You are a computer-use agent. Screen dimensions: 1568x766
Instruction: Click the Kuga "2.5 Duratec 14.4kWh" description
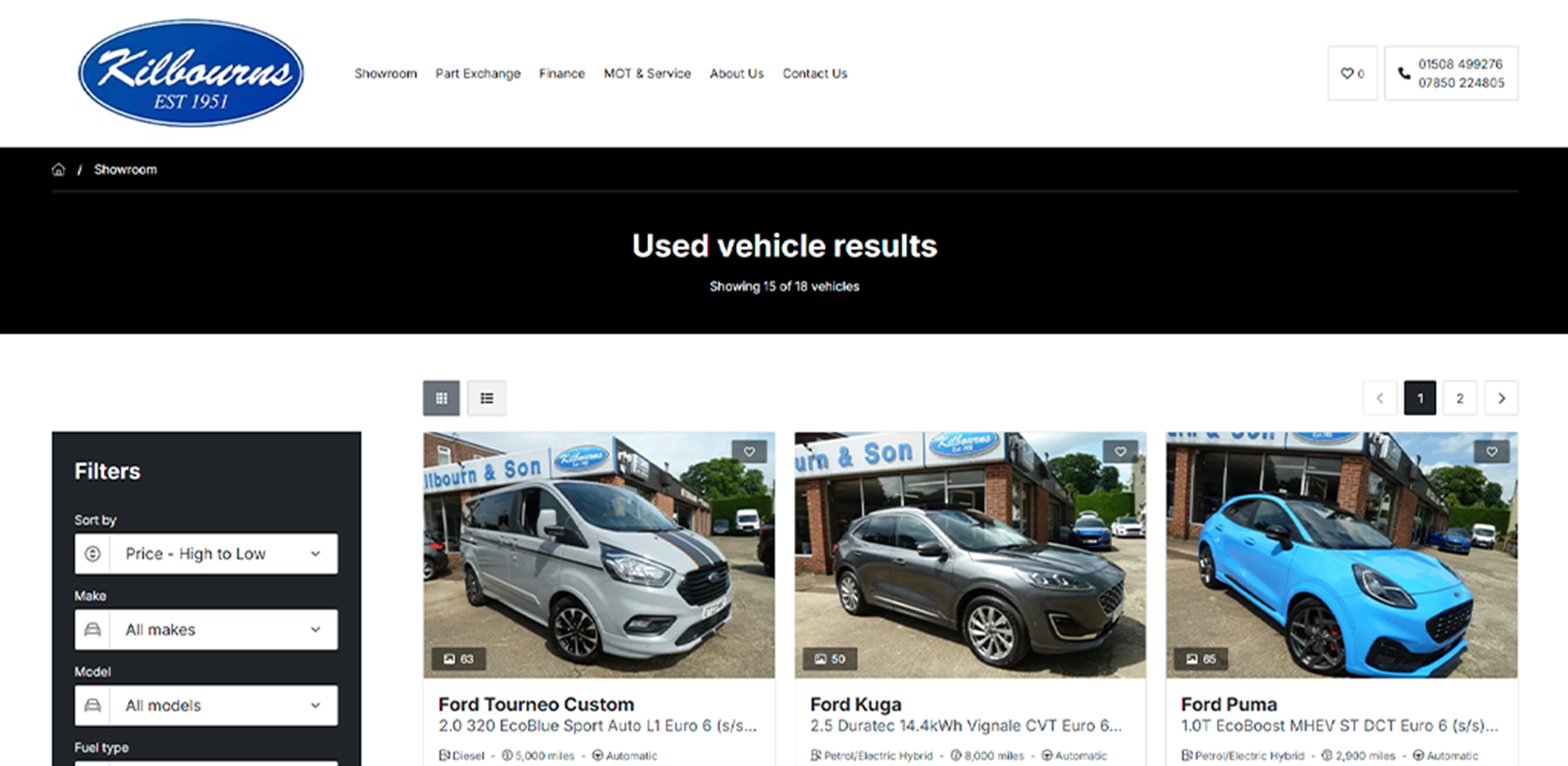click(966, 726)
